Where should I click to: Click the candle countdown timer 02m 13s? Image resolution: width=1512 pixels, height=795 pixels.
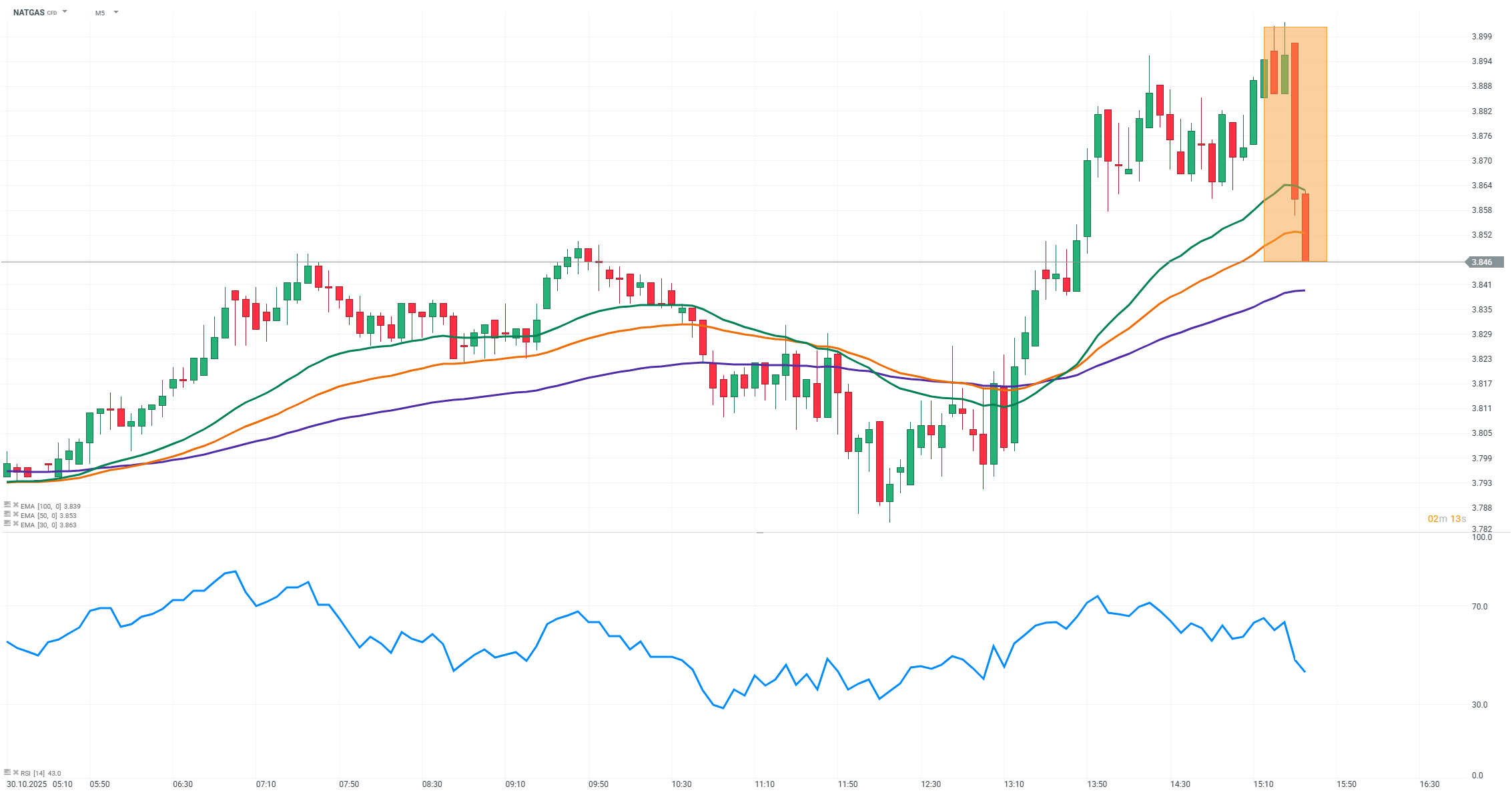click(x=1447, y=519)
